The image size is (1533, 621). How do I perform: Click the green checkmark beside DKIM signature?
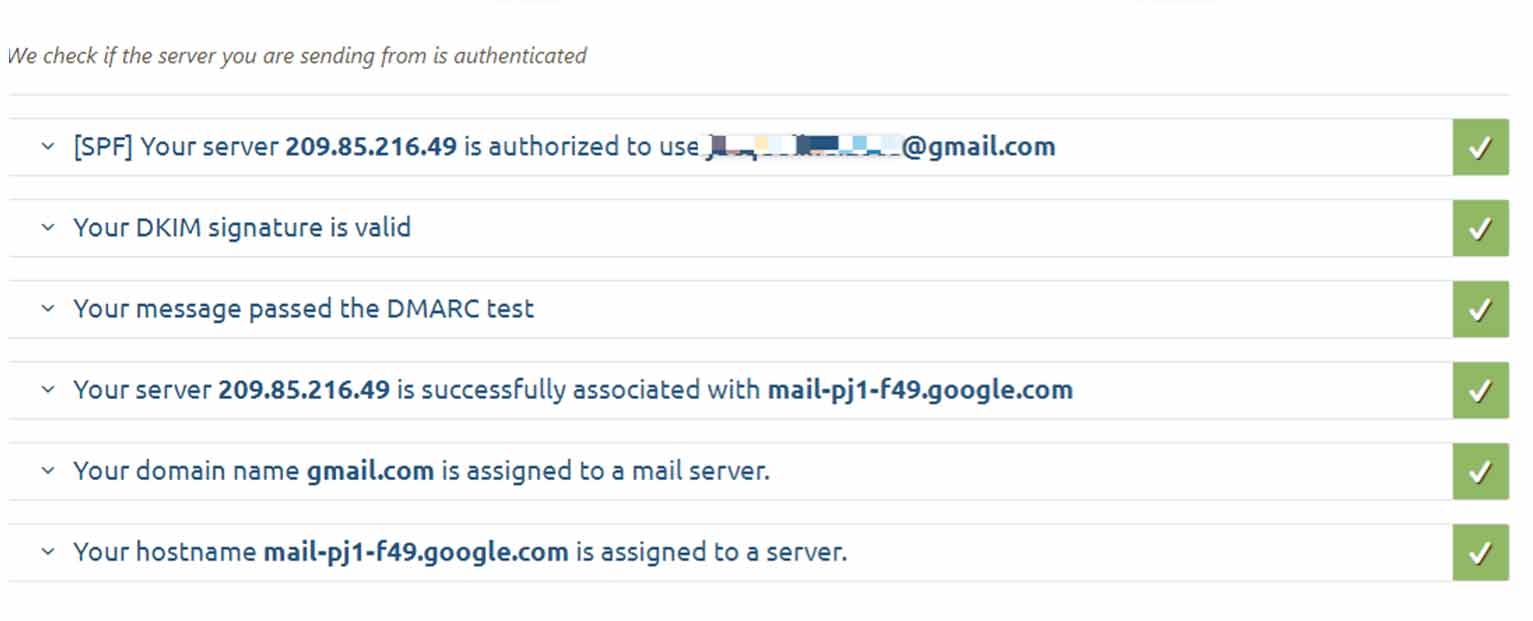[1480, 229]
